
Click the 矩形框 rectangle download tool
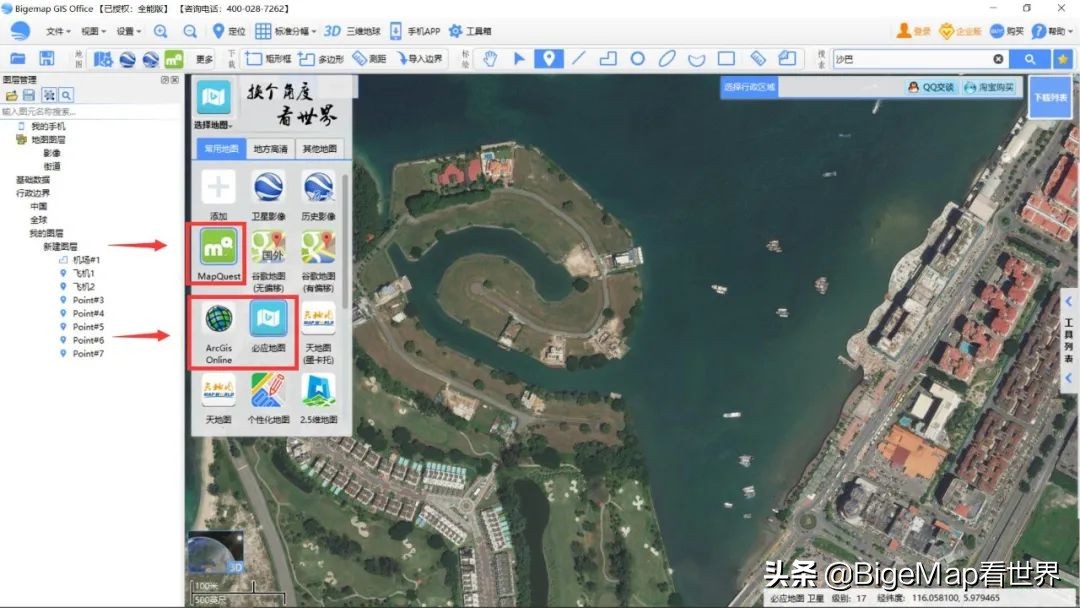[267, 59]
